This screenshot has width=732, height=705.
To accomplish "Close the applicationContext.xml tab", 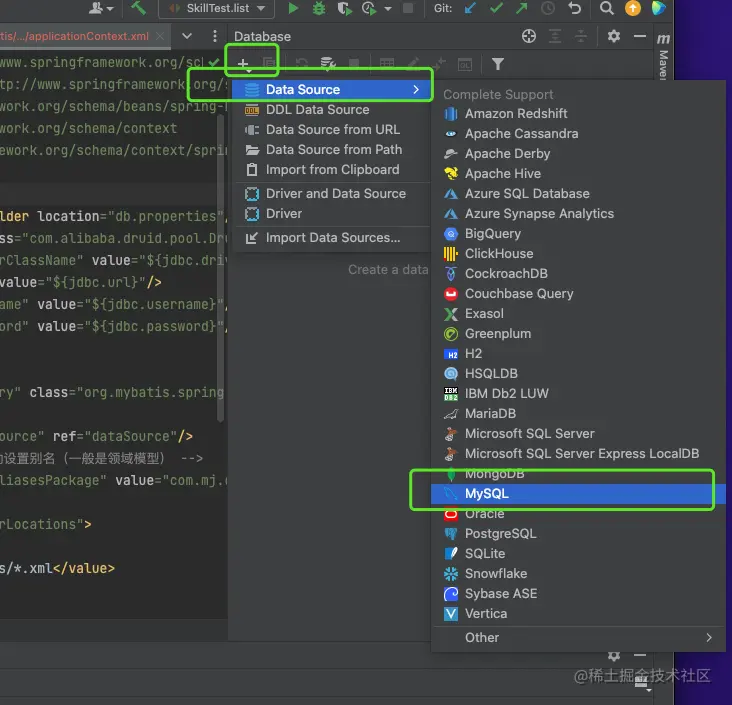I will click(160, 36).
